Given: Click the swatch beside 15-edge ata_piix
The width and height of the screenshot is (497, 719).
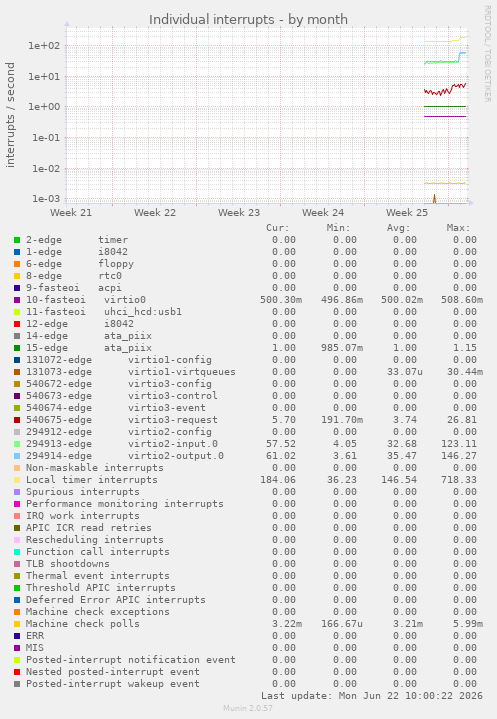Looking at the screenshot, I should 17,348.
